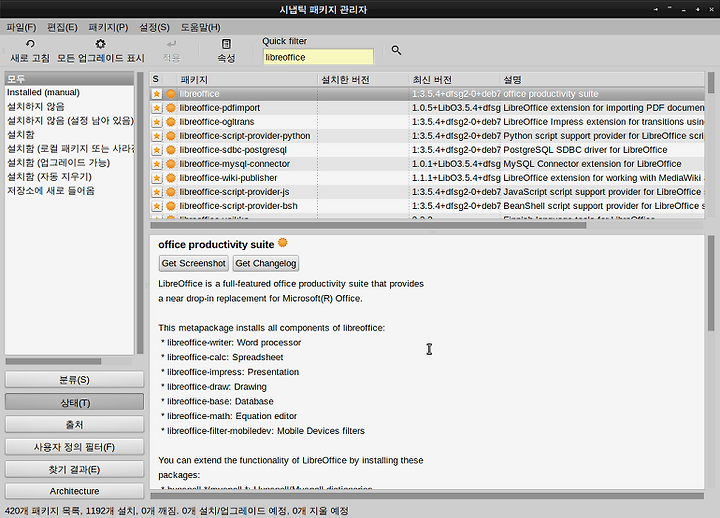Select the libreoffice-mysql-connector package name
The width and height of the screenshot is (720, 518).
coord(235,164)
